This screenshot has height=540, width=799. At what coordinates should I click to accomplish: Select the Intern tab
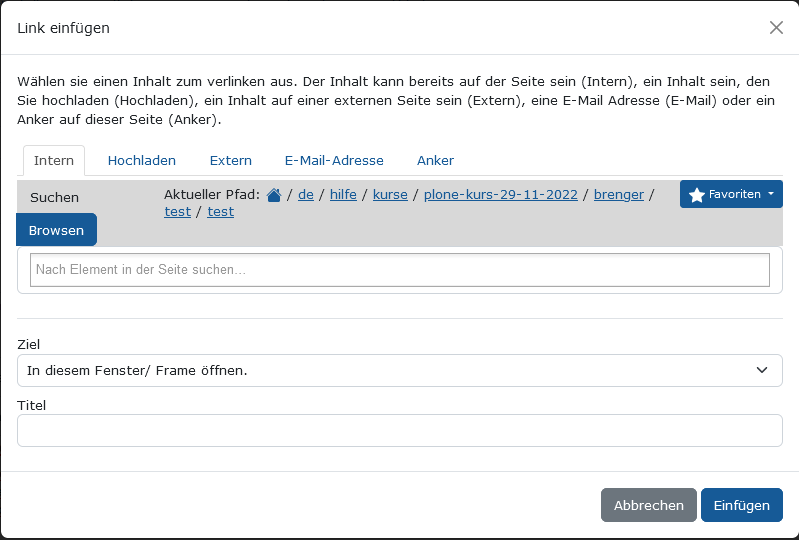(54, 160)
